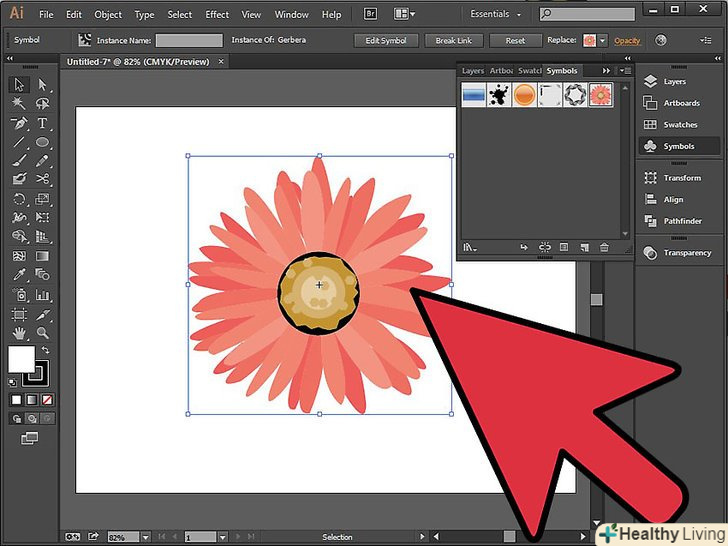The width and height of the screenshot is (728, 546).
Task: Pick the Scissors tool
Action: point(42,179)
